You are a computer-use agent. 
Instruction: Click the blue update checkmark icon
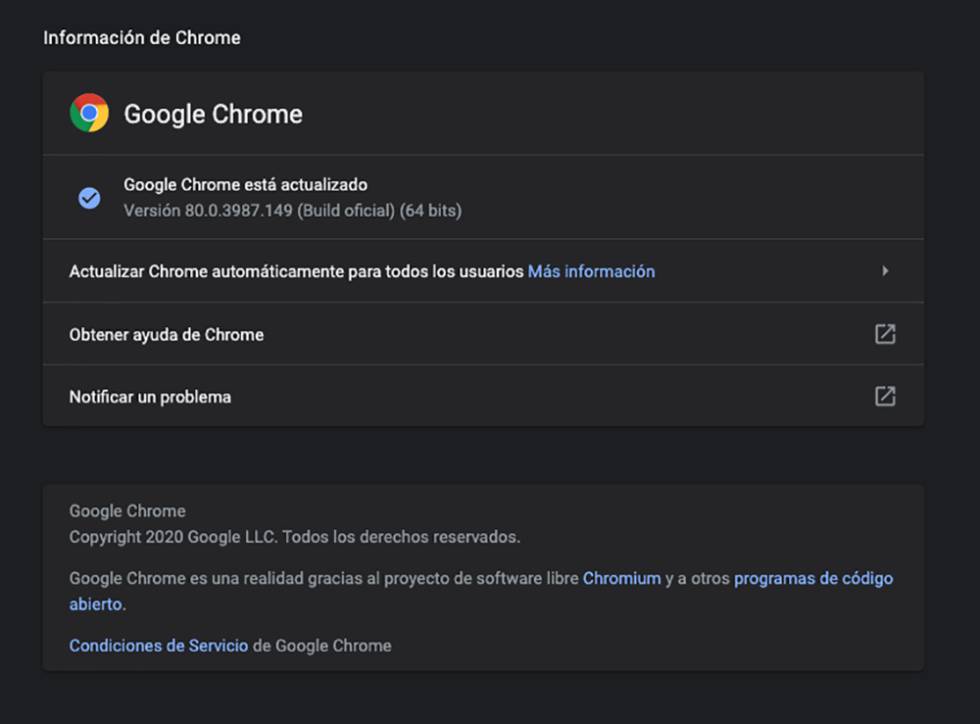89,198
